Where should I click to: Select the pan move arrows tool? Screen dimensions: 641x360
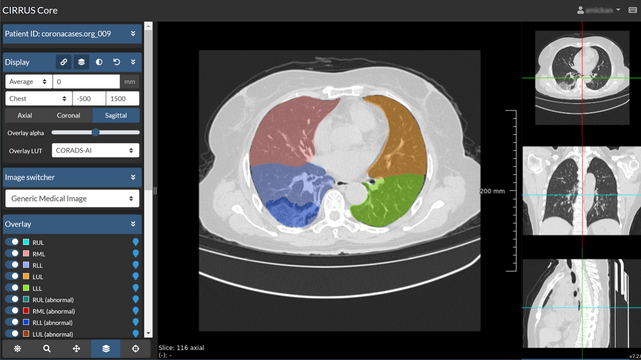tap(76, 349)
